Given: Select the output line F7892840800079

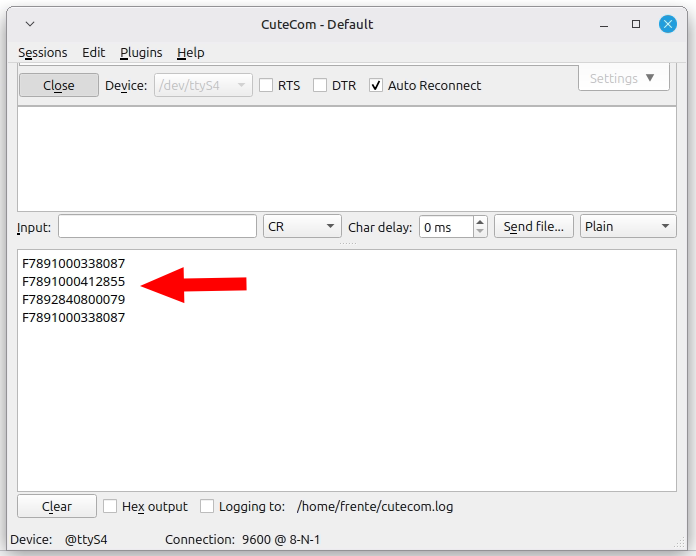Looking at the screenshot, I should click(74, 300).
